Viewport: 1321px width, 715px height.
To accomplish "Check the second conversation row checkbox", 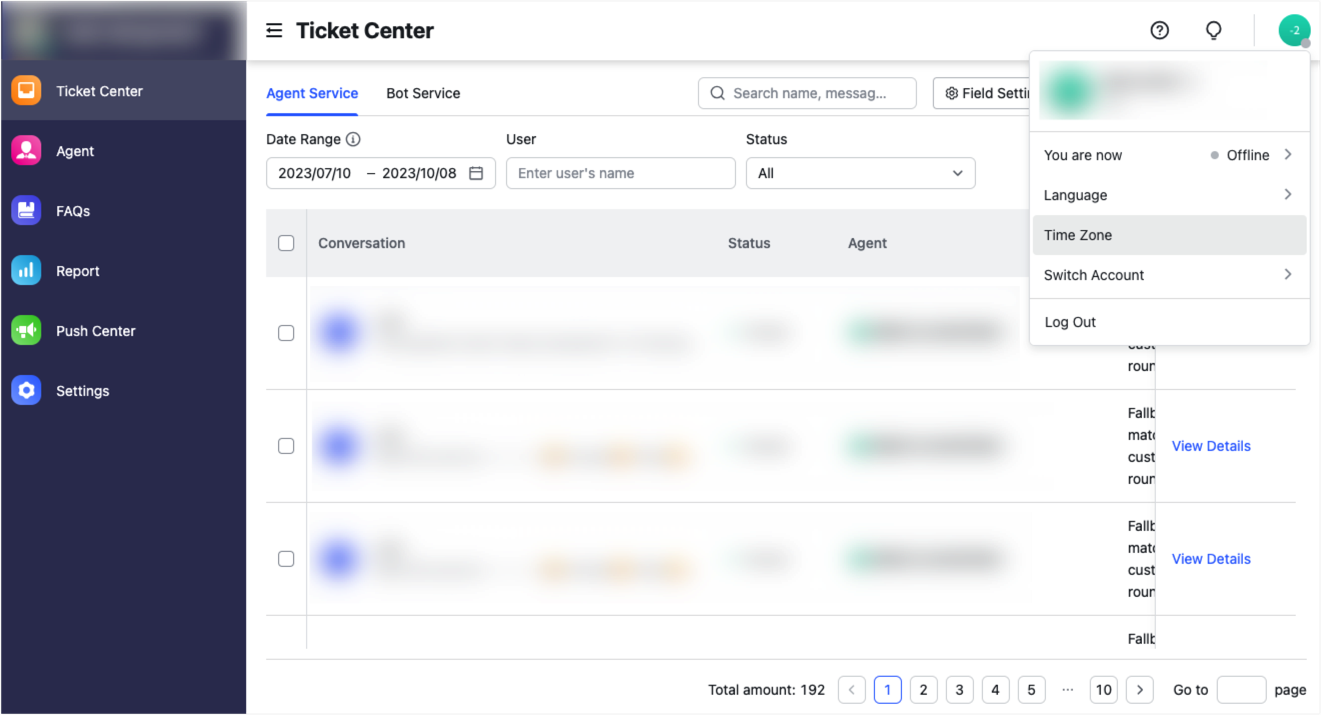I will 286,446.
